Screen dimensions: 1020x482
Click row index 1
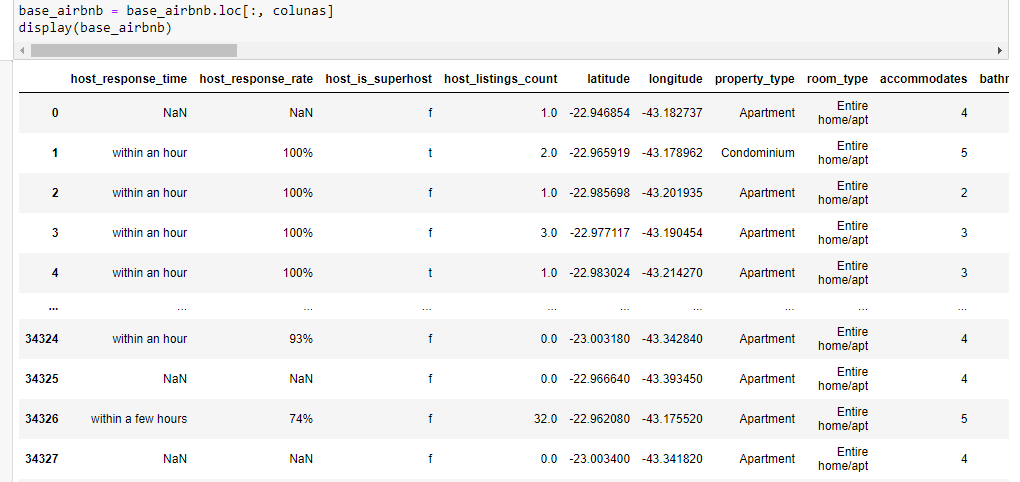55,153
